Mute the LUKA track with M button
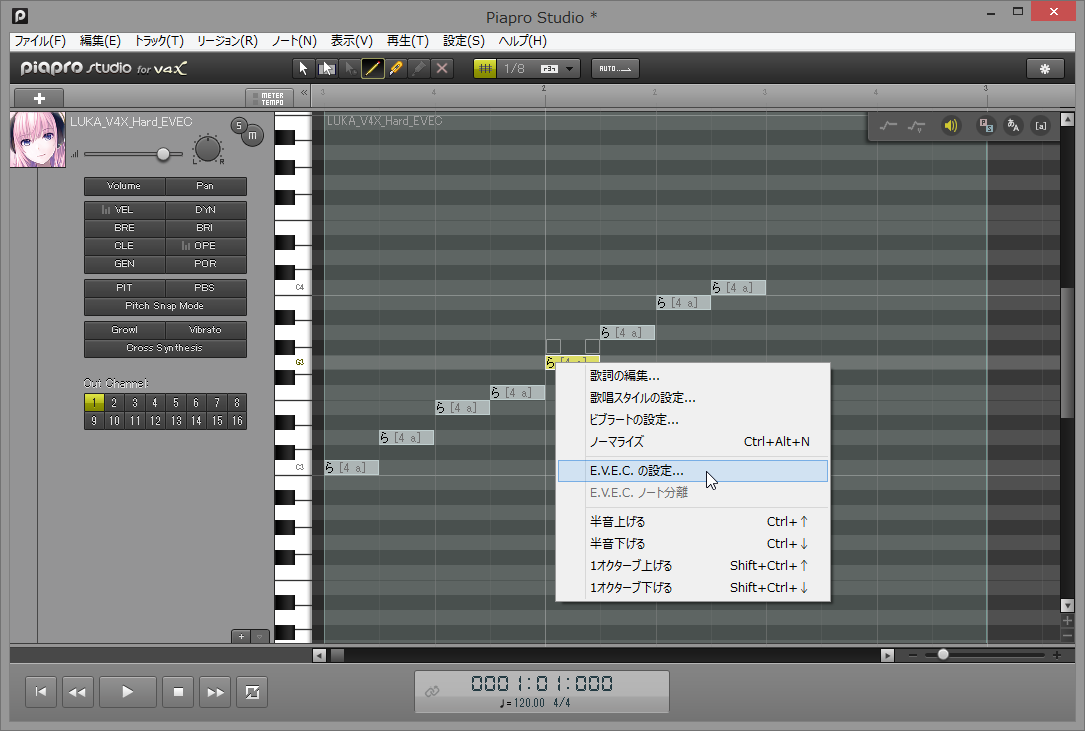This screenshot has width=1085, height=731. coord(253,136)
